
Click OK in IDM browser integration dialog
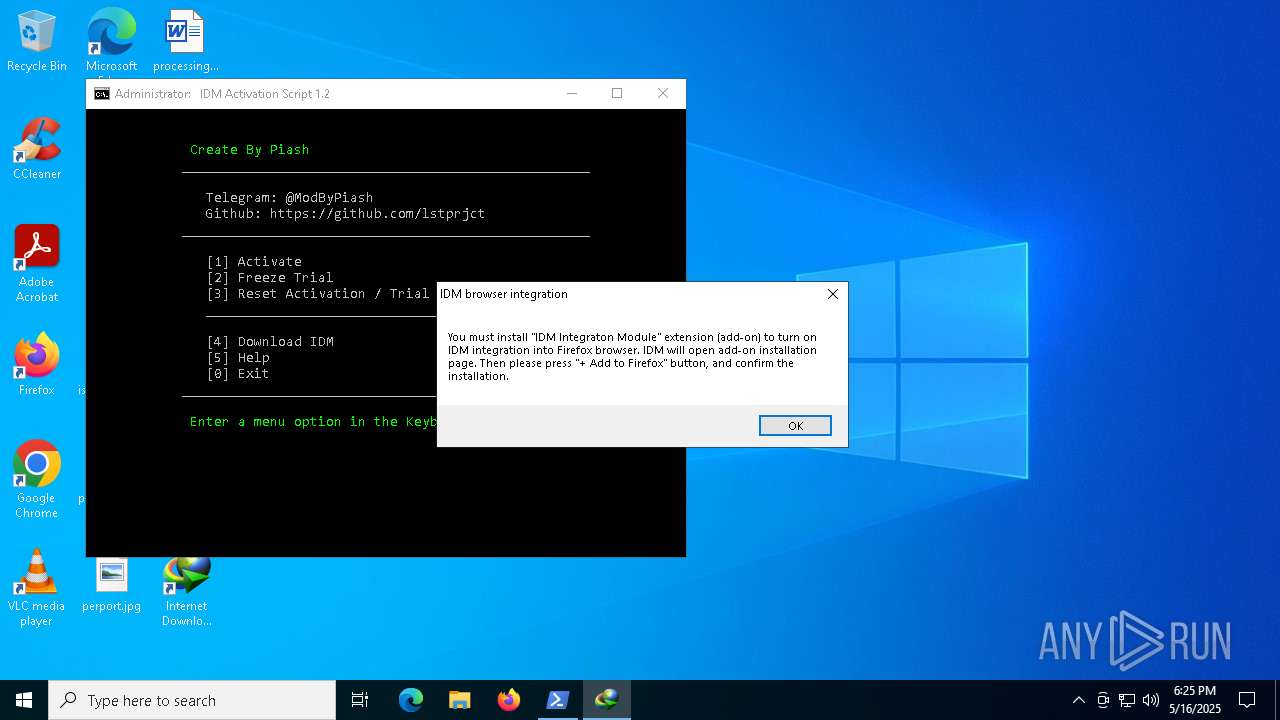pos(795,426)
